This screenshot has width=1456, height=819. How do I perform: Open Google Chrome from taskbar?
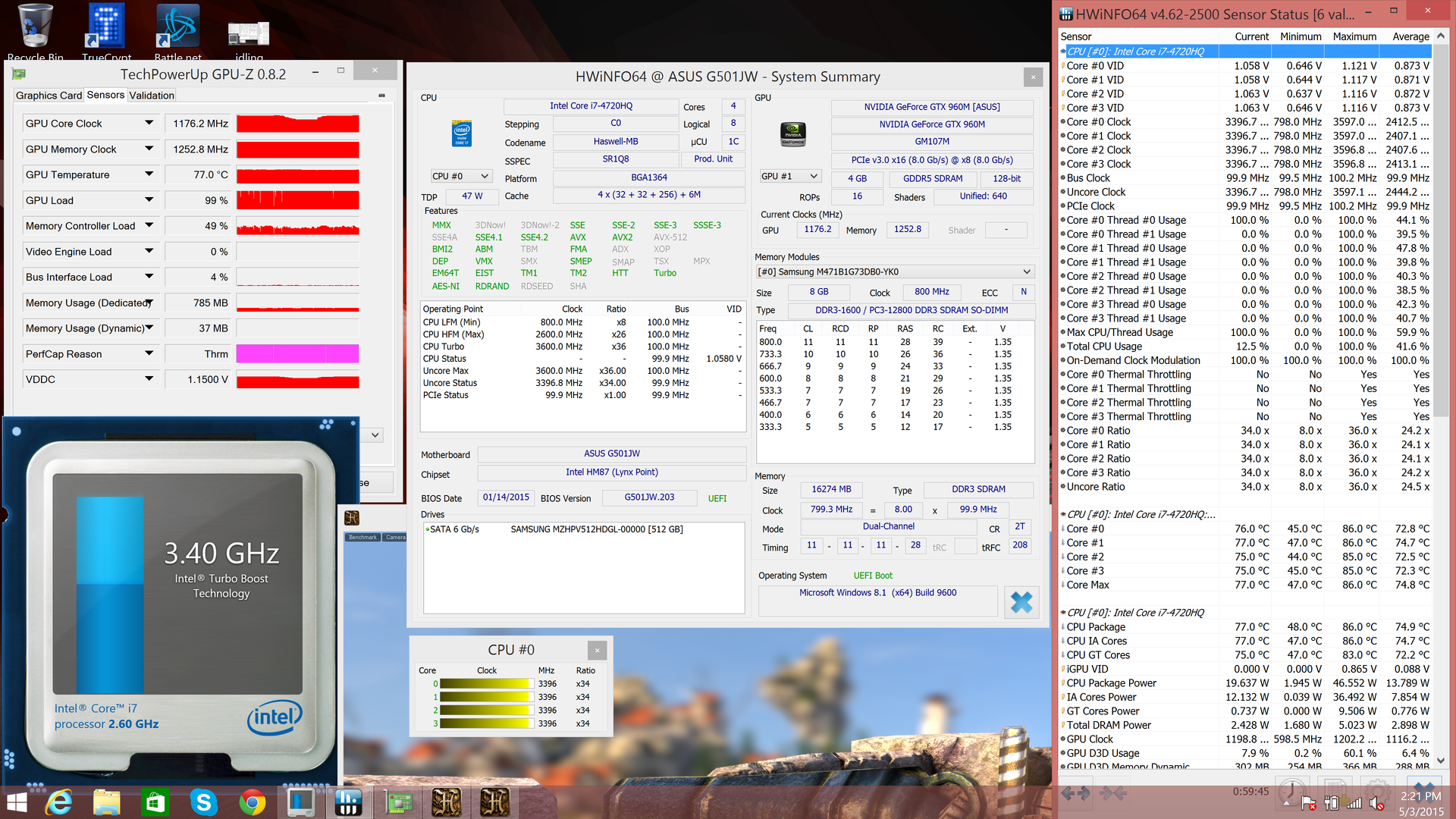coord(252,802)
